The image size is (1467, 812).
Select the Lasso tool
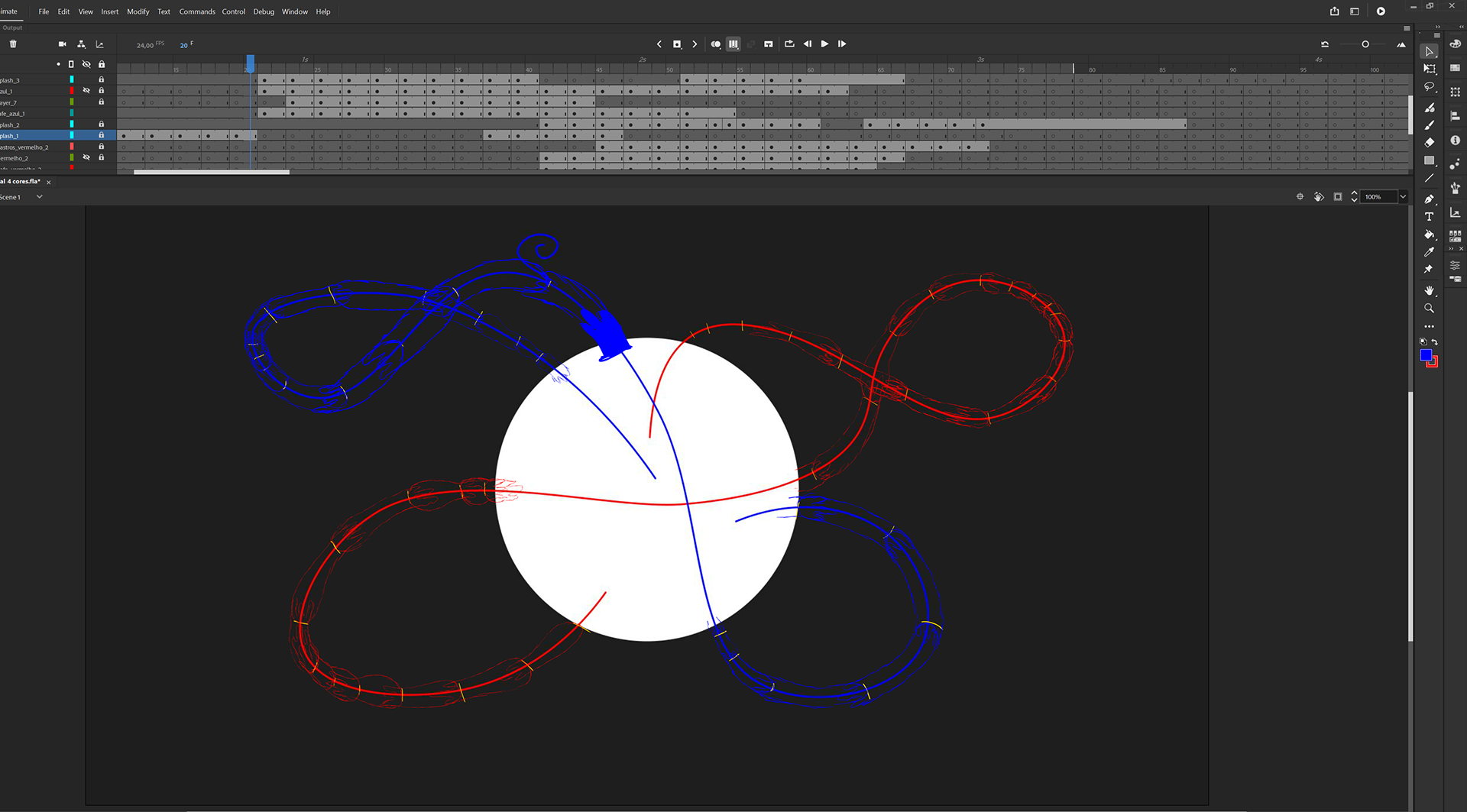click(x=1429, y=87)
